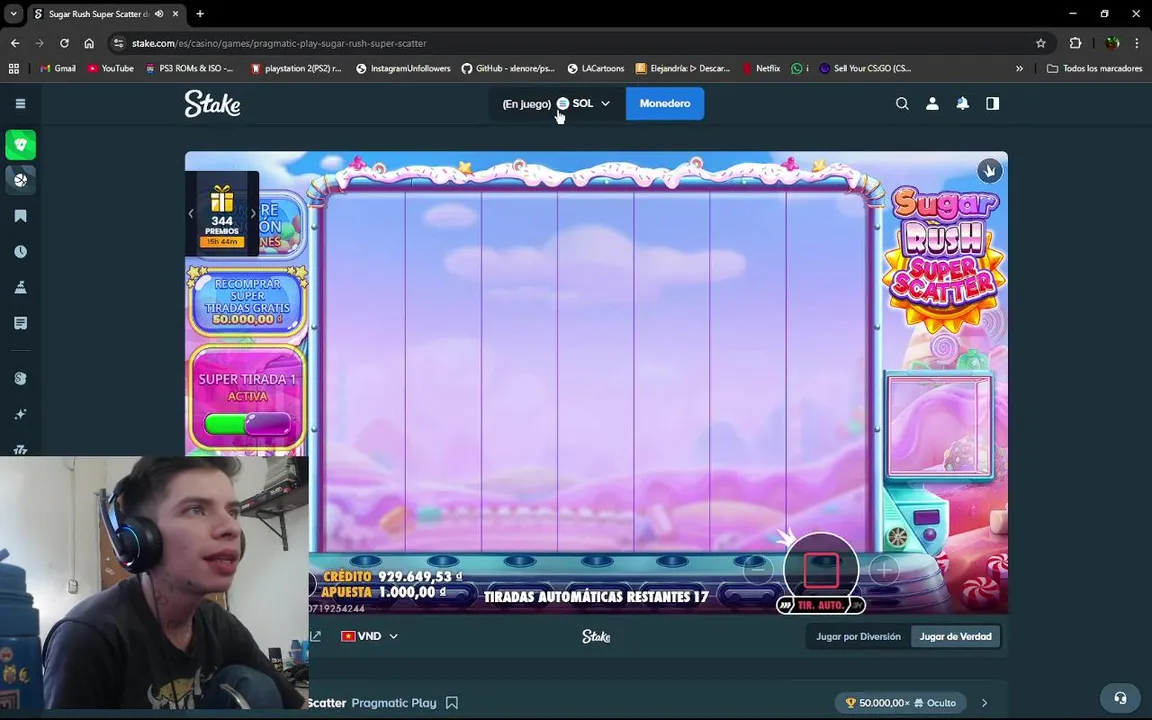Open the notifications bell
Viewport: 1152px width, 720px height.
pyautogui.click(x=962, y=104)
